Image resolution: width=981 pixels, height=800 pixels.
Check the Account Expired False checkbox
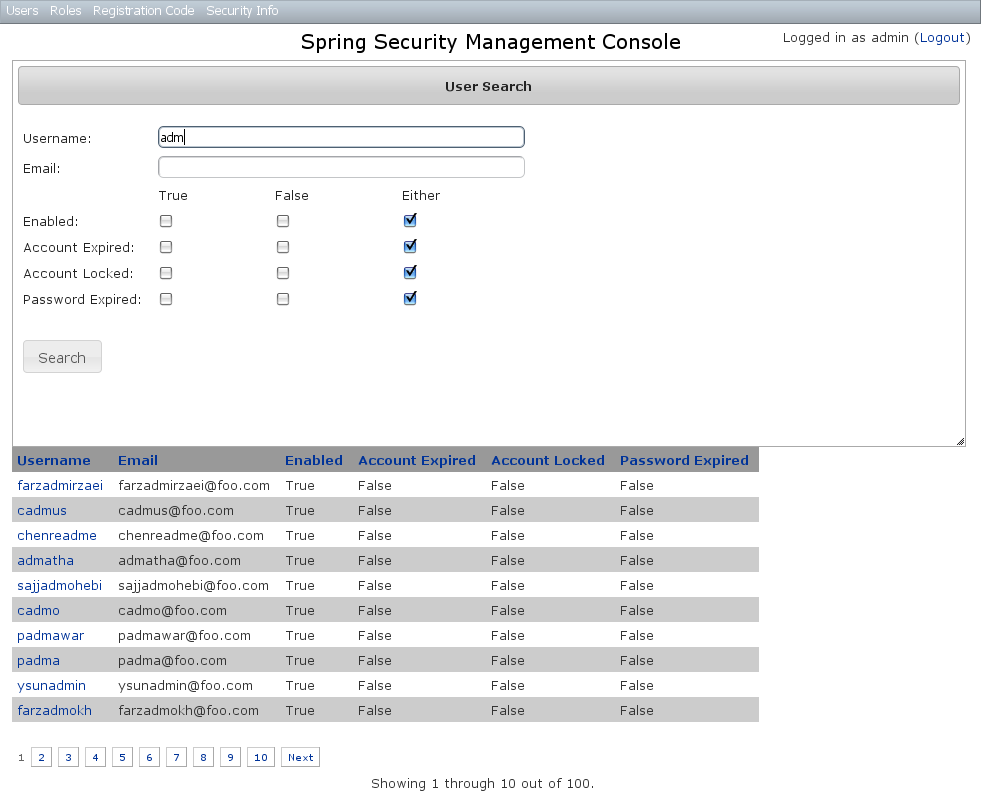(x=283, y=247)
